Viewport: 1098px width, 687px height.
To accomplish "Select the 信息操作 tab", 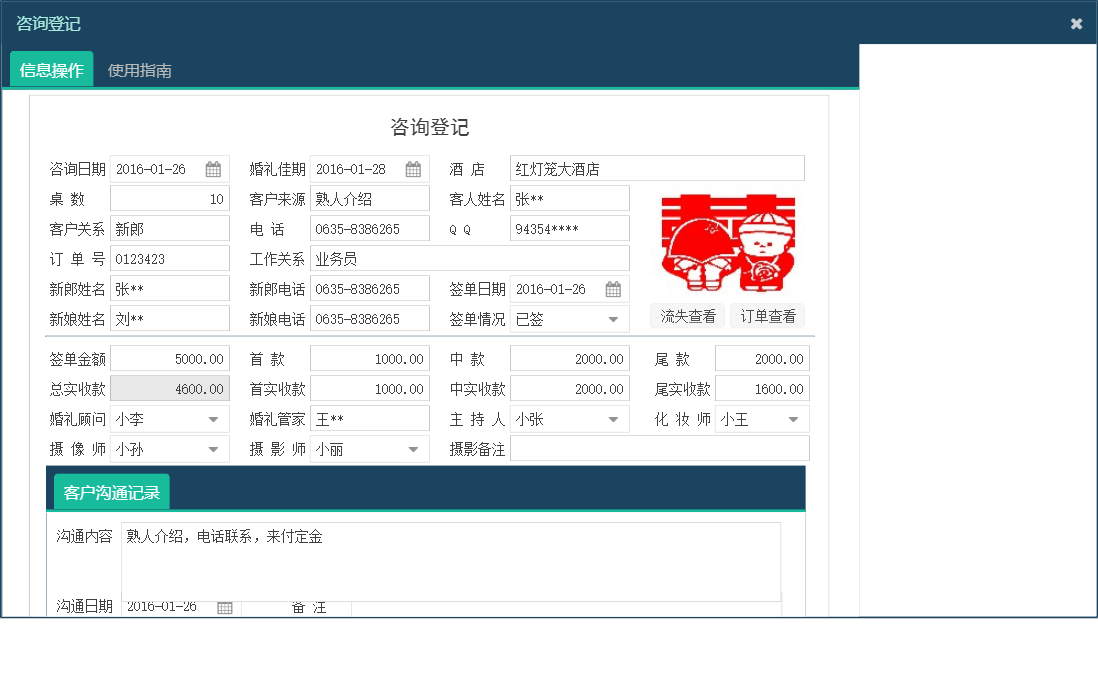I will click(50, 70).
